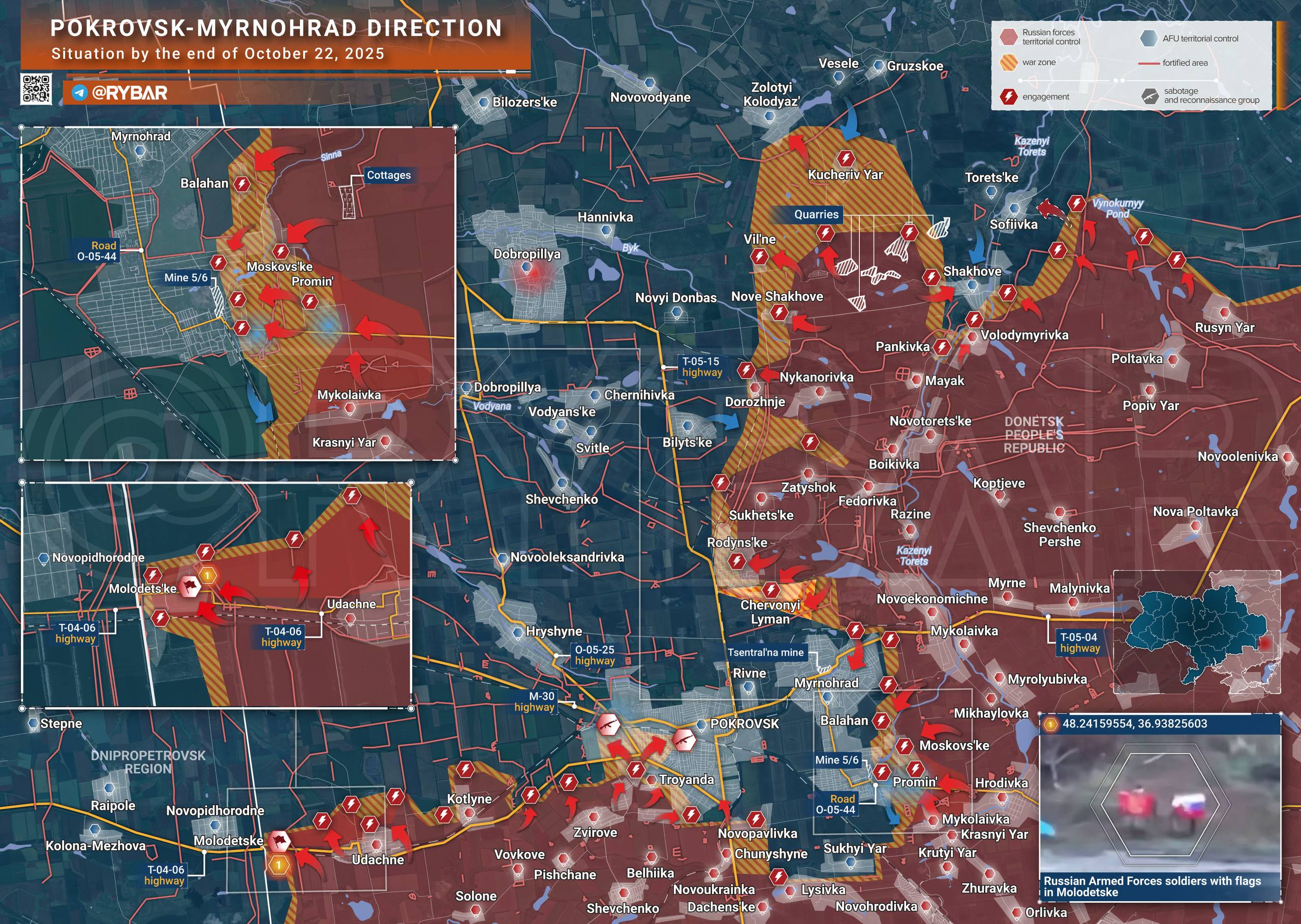Click the war zone striped legend swatch

click(1008, 62)
